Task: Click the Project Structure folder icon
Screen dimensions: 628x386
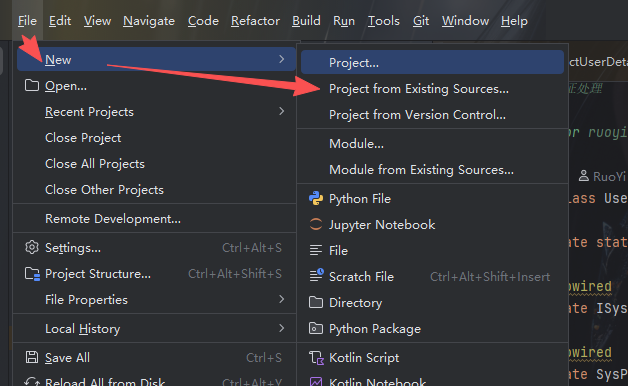Action: pos(32,274)
